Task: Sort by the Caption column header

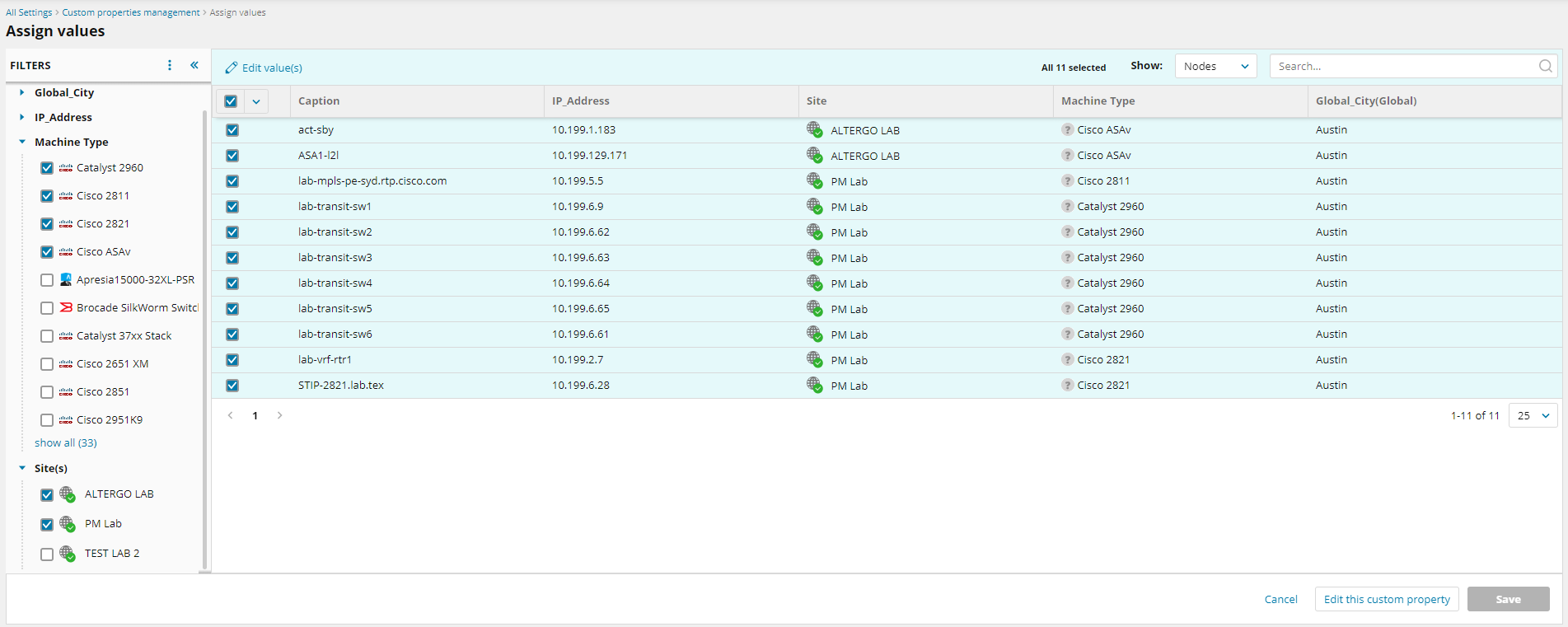Action: [x=319, y=101]
